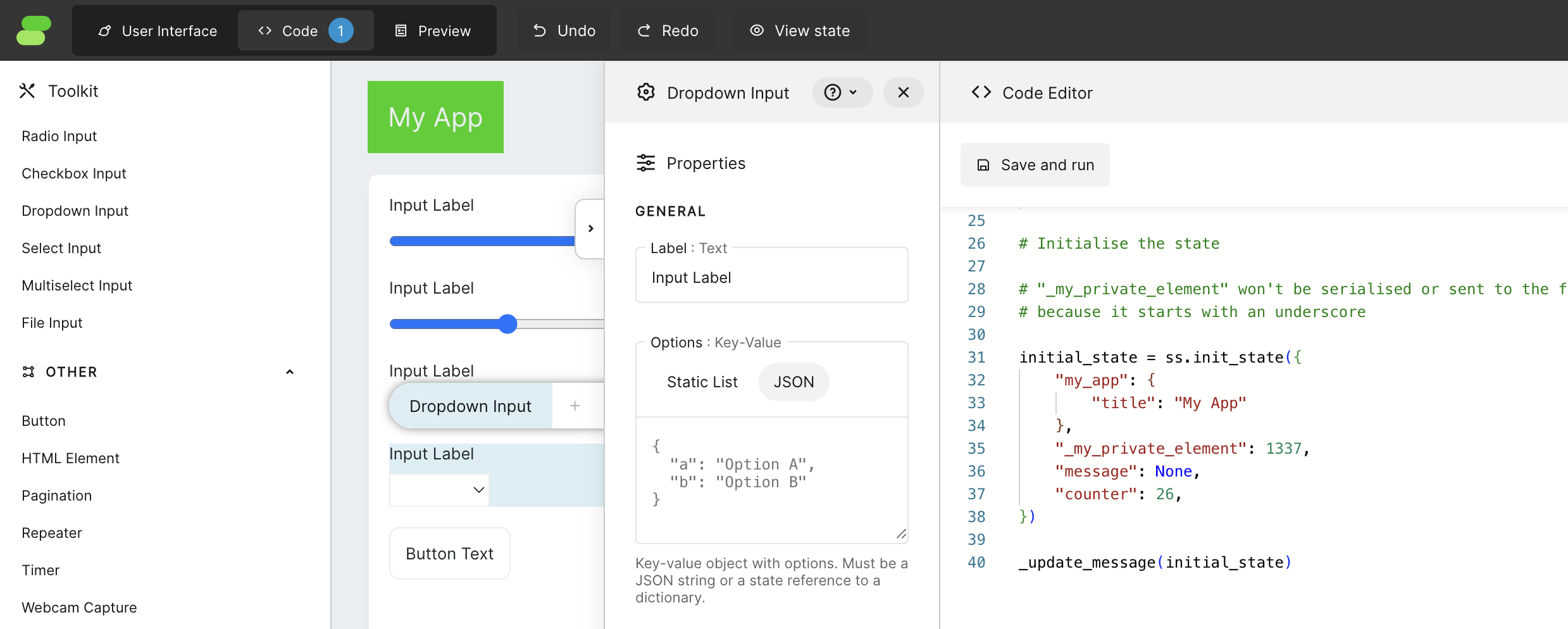Click Save and run
The height and width of the screenshot is (629, 1568).
click(1035, 165)
